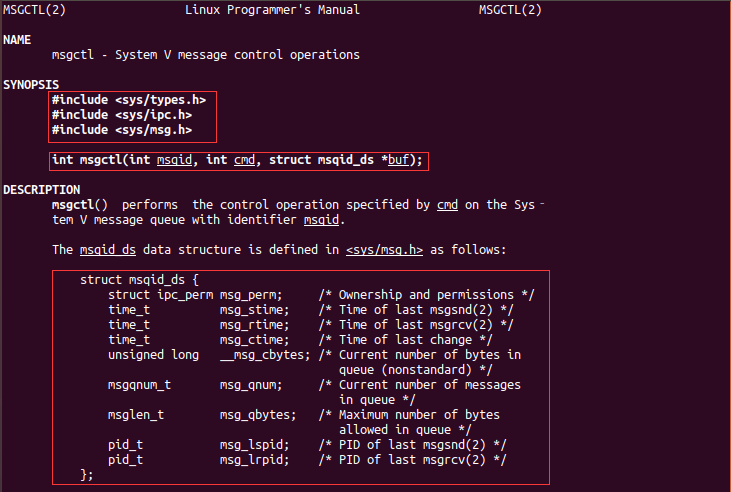Screen dimensions: 731x492
Task: Select the #include <sys/types.h> line
Action: tap(129, 99)
